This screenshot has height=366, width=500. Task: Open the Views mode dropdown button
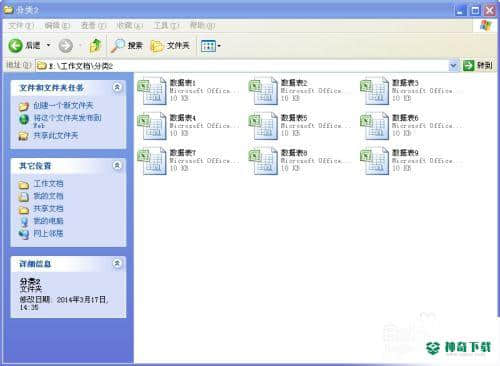[211, 46]
